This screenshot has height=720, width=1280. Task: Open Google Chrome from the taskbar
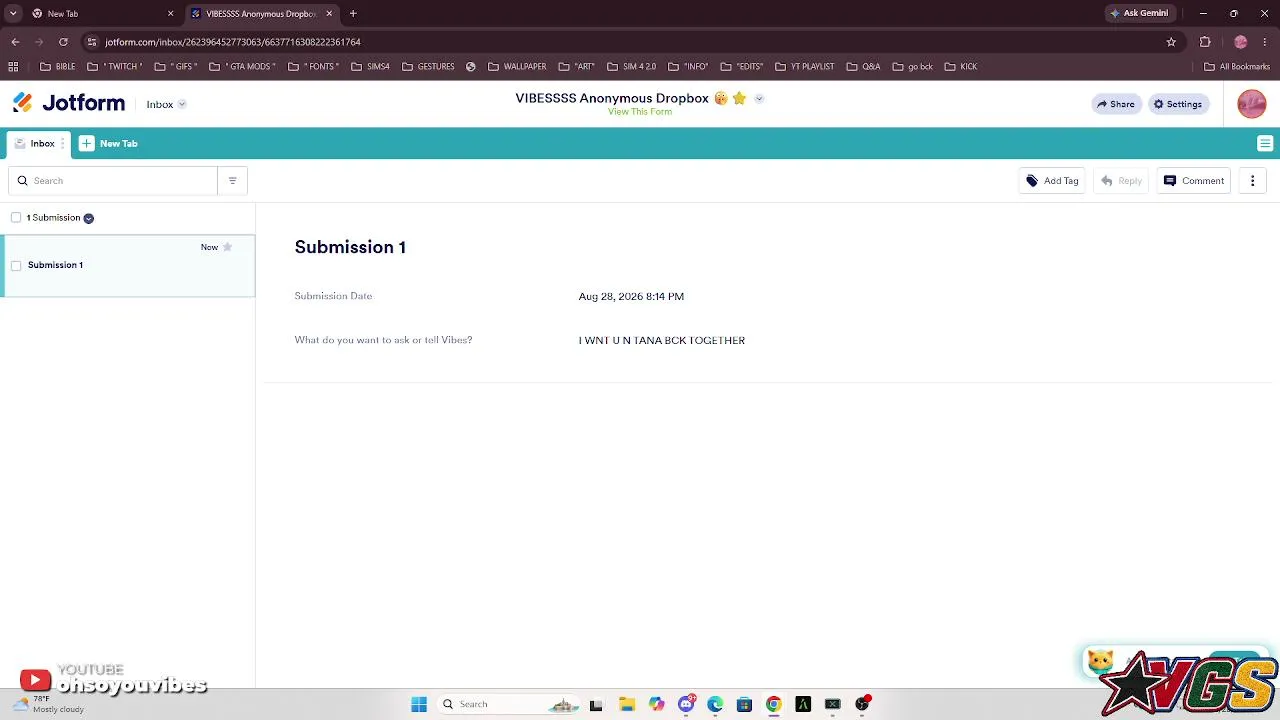coord(774,705)
